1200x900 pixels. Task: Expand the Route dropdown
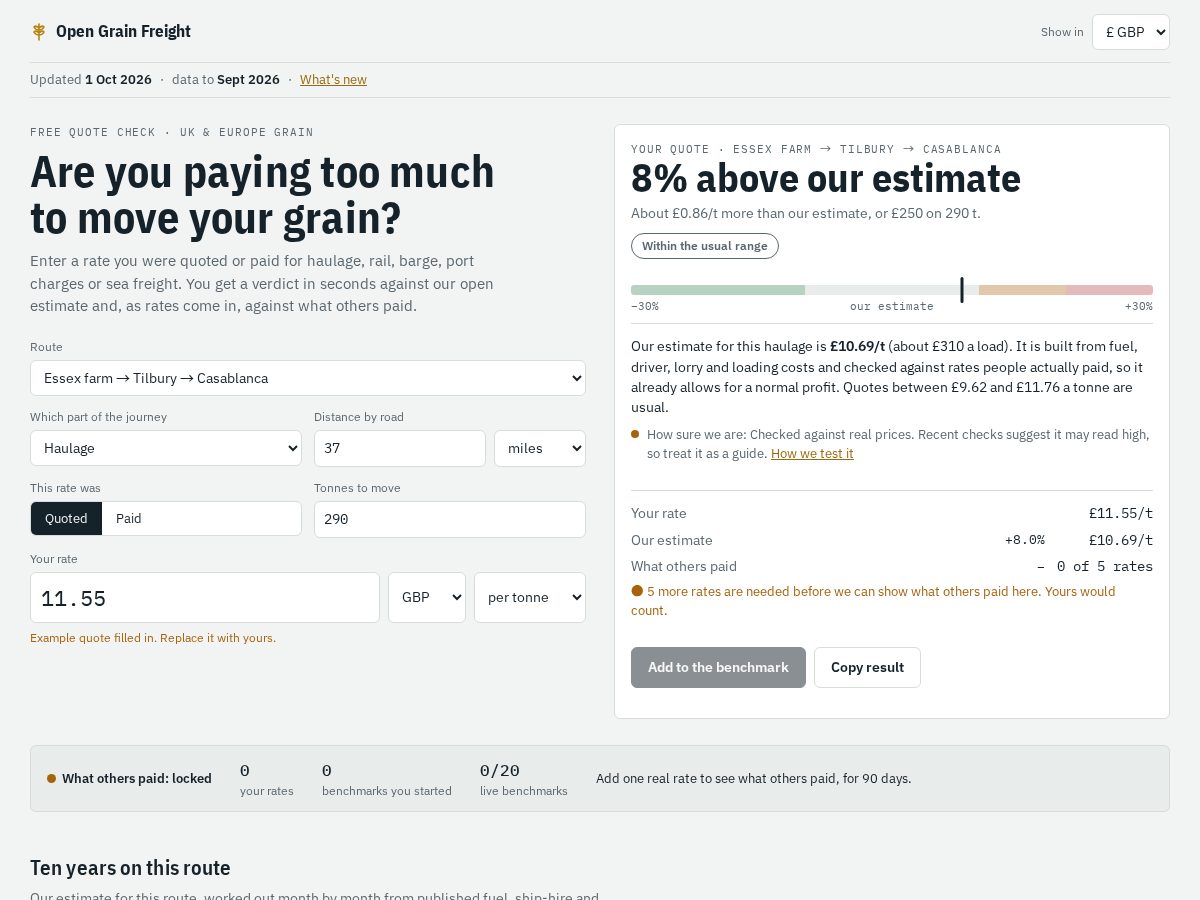coord(308,378)
